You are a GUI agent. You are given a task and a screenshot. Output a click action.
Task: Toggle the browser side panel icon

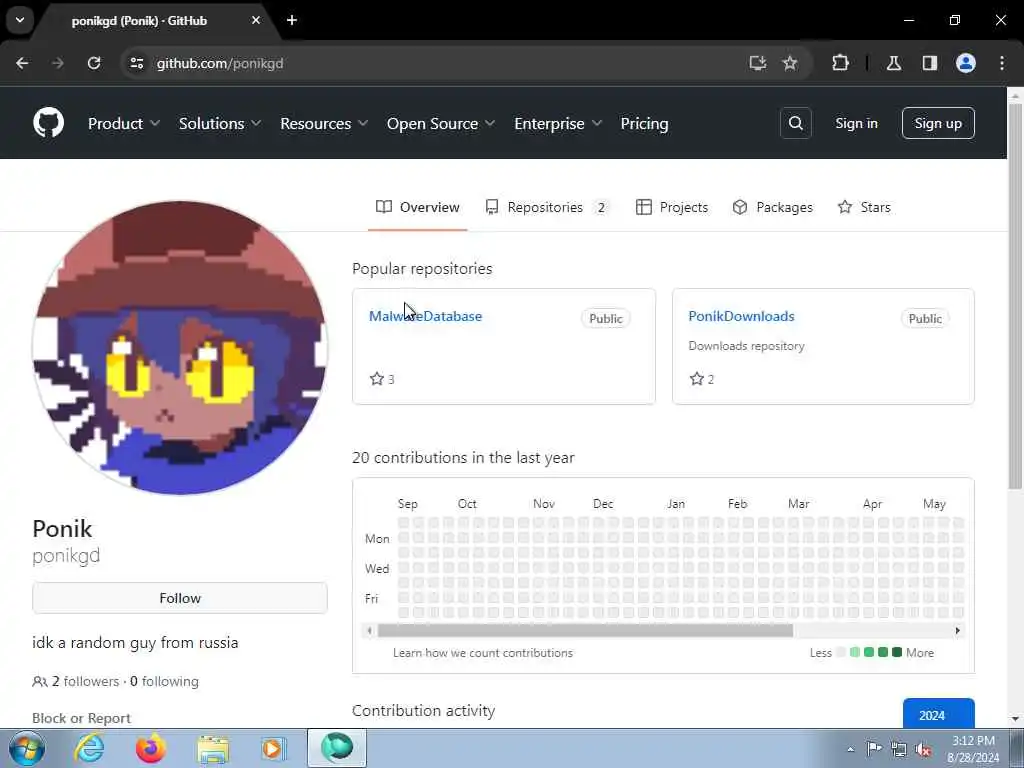(930, 63)
